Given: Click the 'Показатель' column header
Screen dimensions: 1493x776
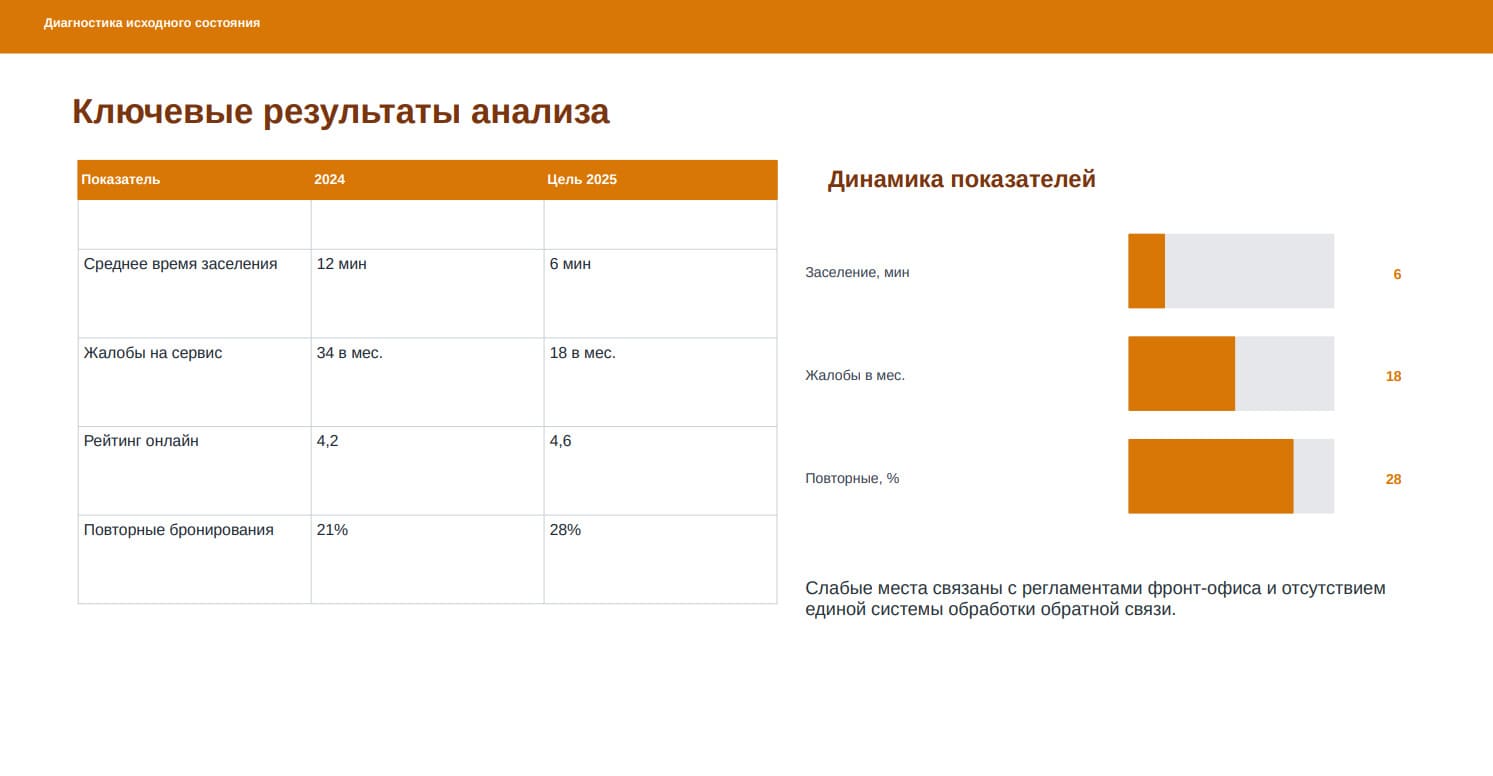Looking at the screenshot, I should 194,180.
